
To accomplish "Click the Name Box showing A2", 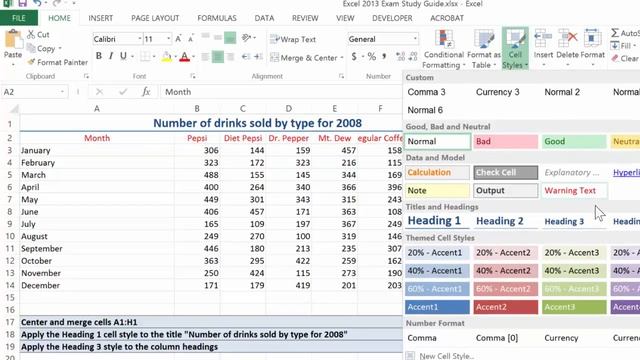I will point(31,92).
